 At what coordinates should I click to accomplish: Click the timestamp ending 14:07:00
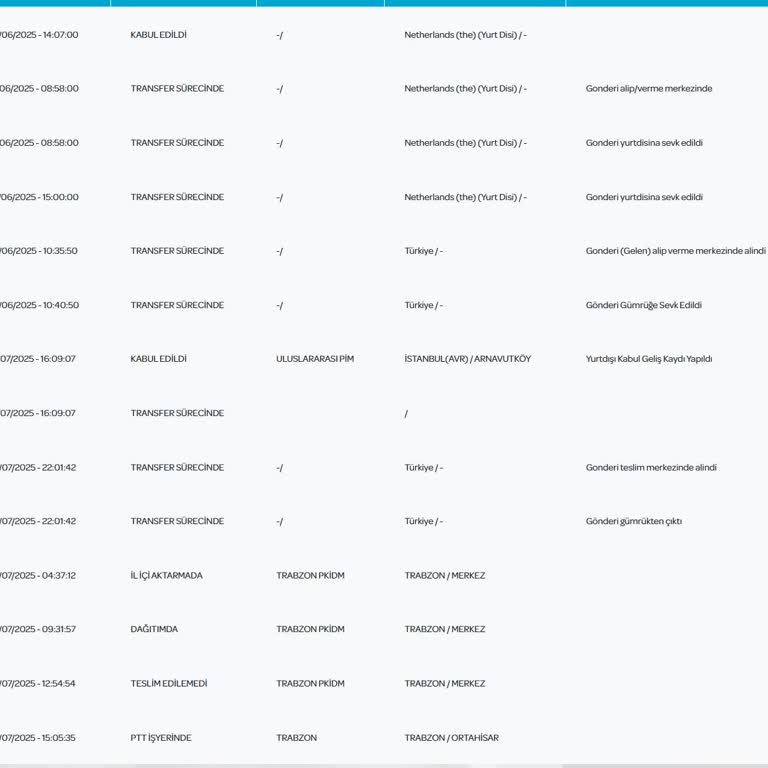(39, 35)
